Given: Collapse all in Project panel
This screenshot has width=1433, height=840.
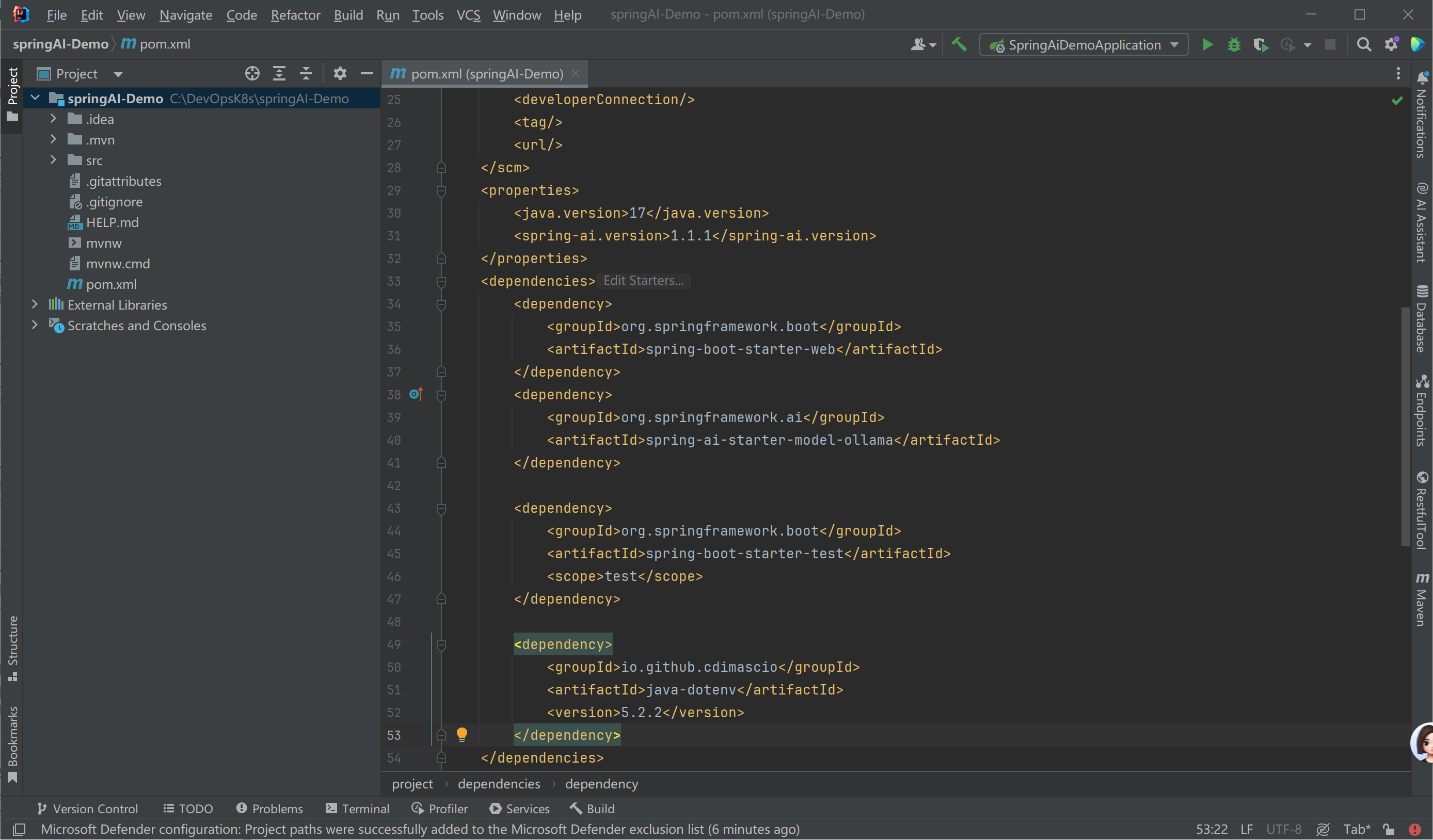Looking at the screenshot, I should (x=306, y=73).
